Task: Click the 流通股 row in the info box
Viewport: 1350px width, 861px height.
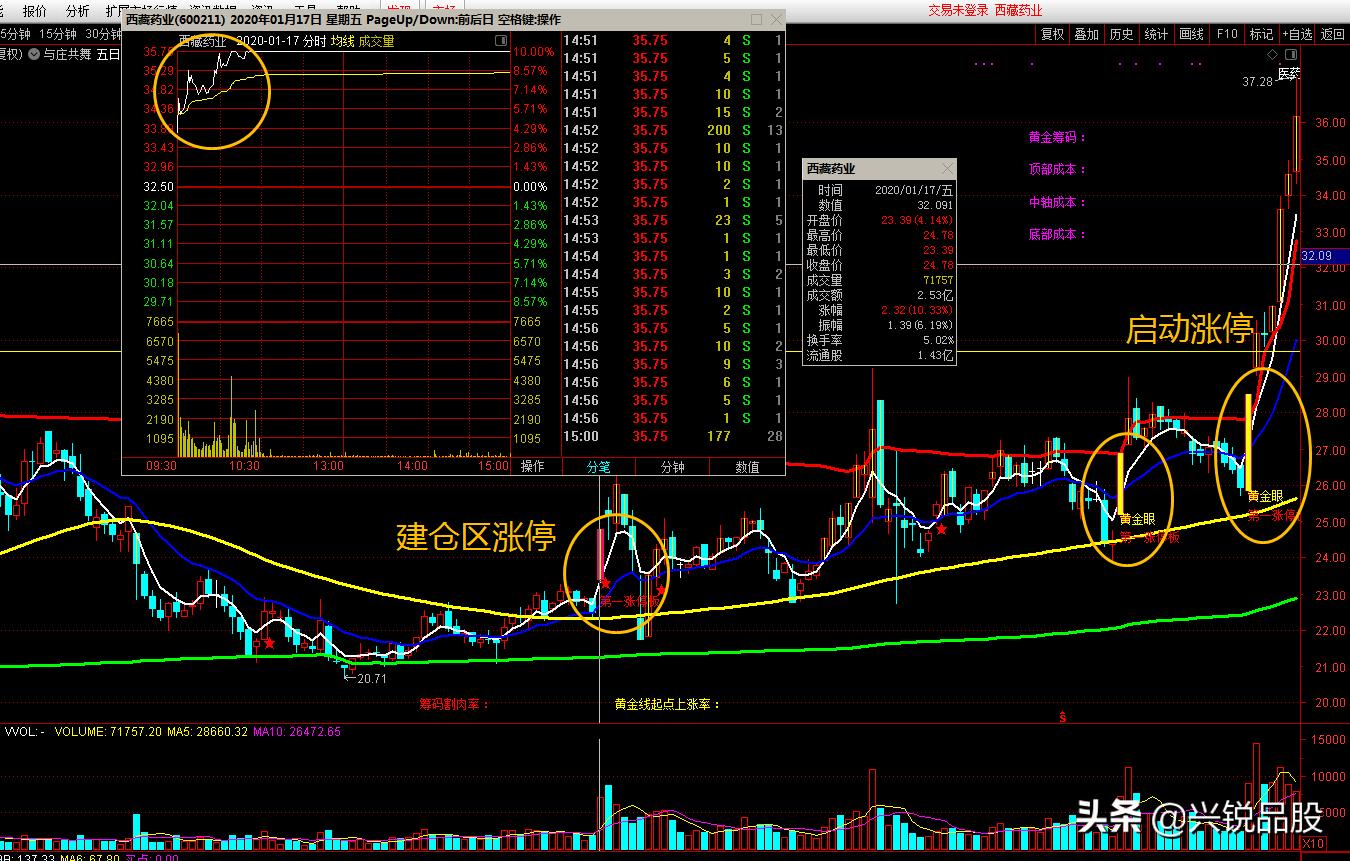Action: tap(880, 355)
